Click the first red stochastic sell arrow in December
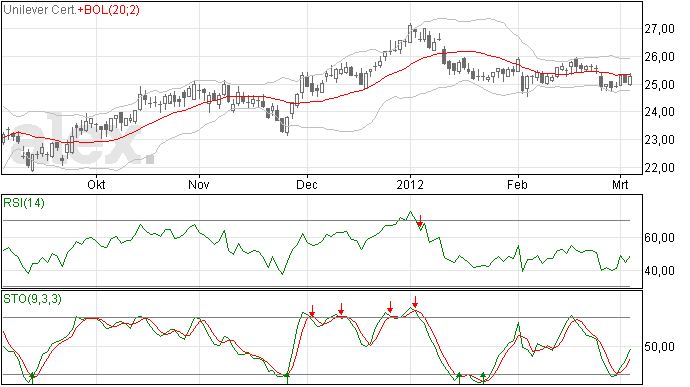690x387 pixels. point(312,311)
